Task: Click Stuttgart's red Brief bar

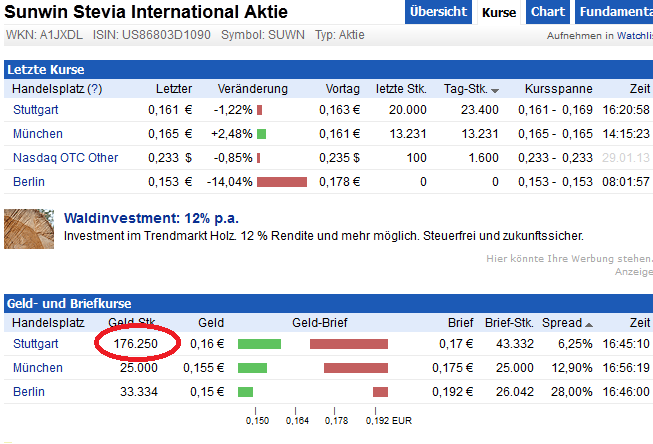Action: click(348, 344)
